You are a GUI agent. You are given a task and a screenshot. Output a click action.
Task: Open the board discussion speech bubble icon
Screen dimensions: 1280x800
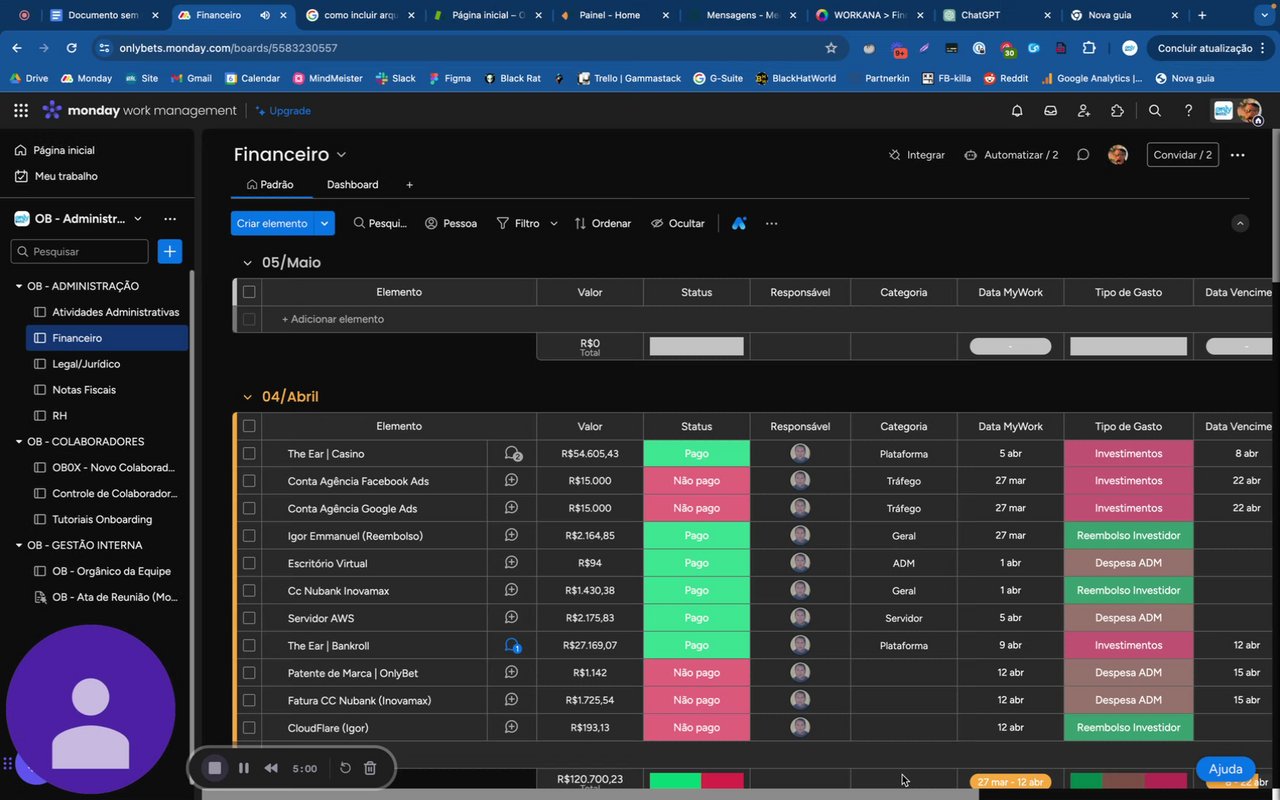[1082, 155]
